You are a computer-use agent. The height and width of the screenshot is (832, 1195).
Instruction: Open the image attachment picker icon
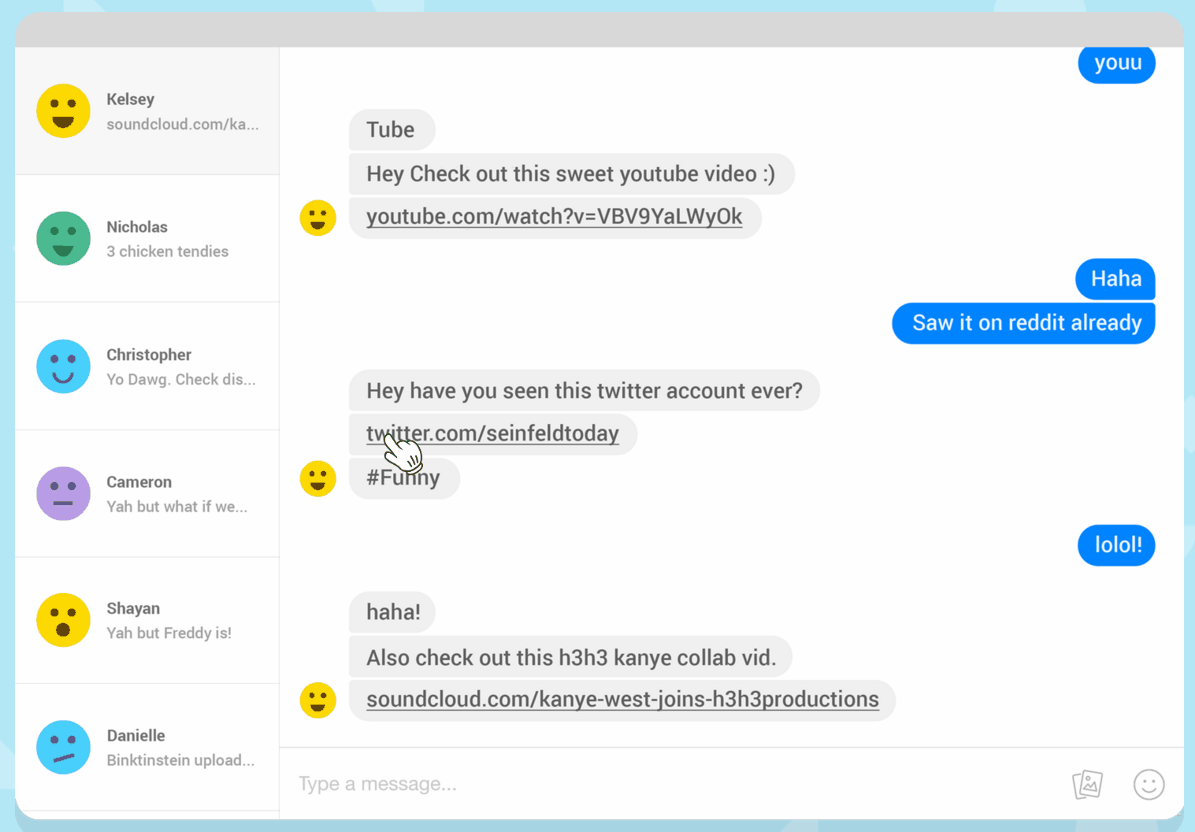1088,784
